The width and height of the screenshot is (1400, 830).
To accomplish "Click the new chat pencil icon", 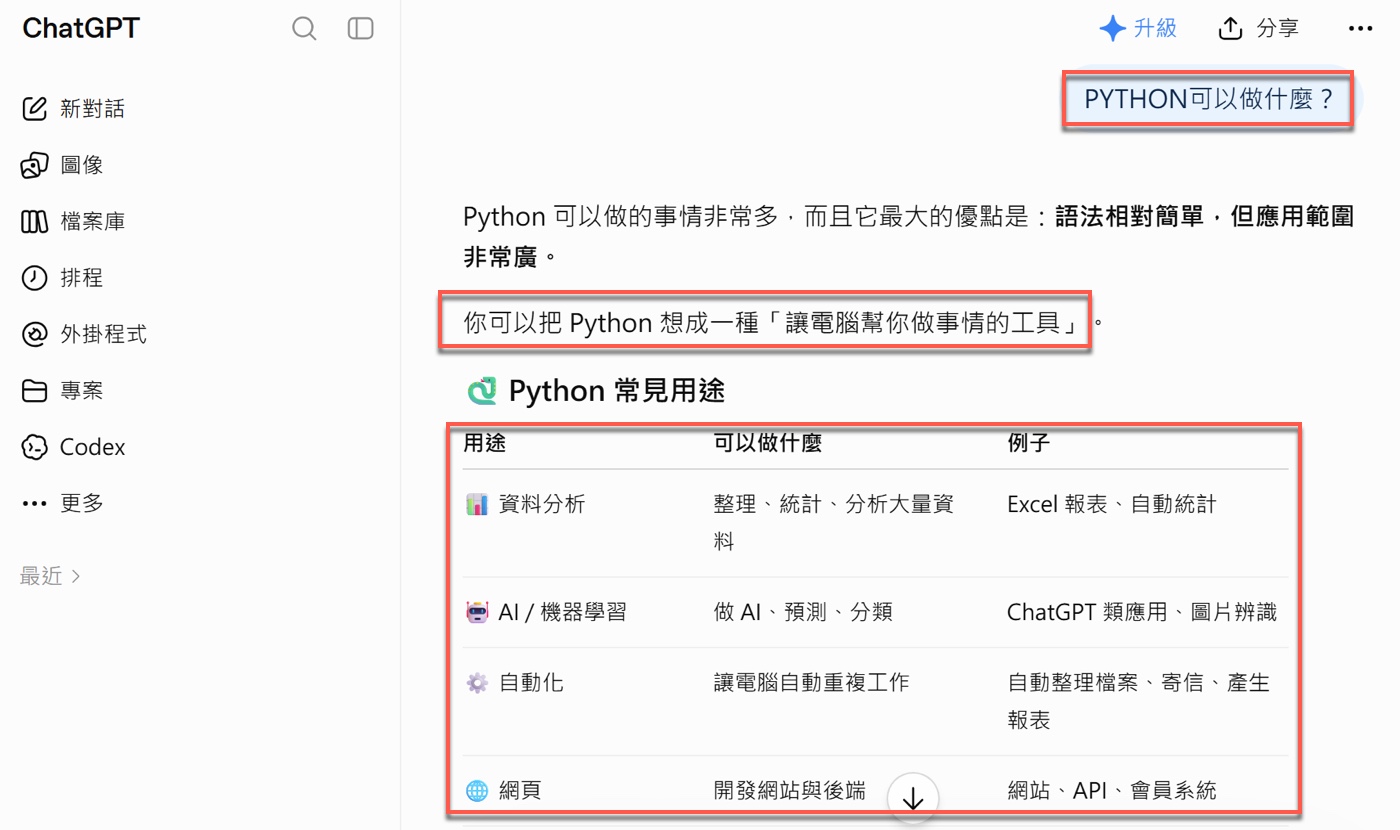I will [34, 108].
